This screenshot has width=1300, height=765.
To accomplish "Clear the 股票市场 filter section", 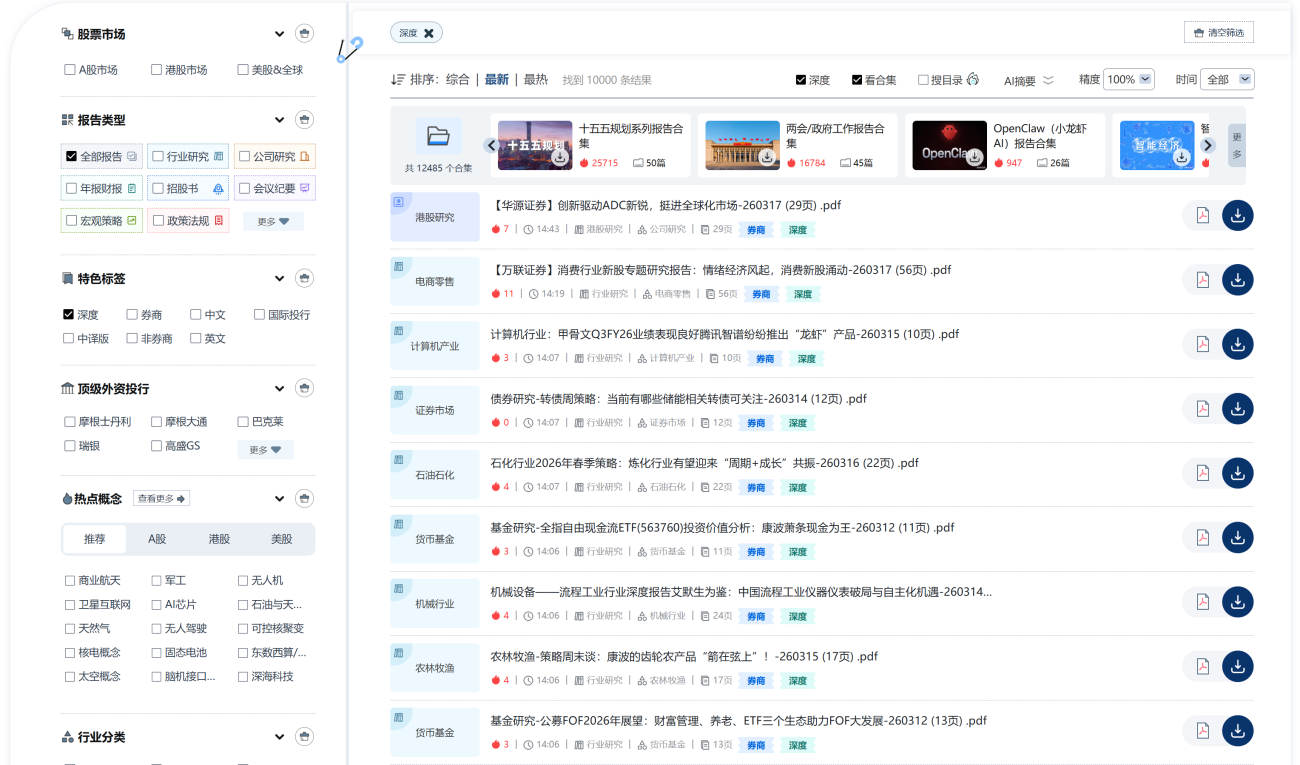I will click(305, 34).
